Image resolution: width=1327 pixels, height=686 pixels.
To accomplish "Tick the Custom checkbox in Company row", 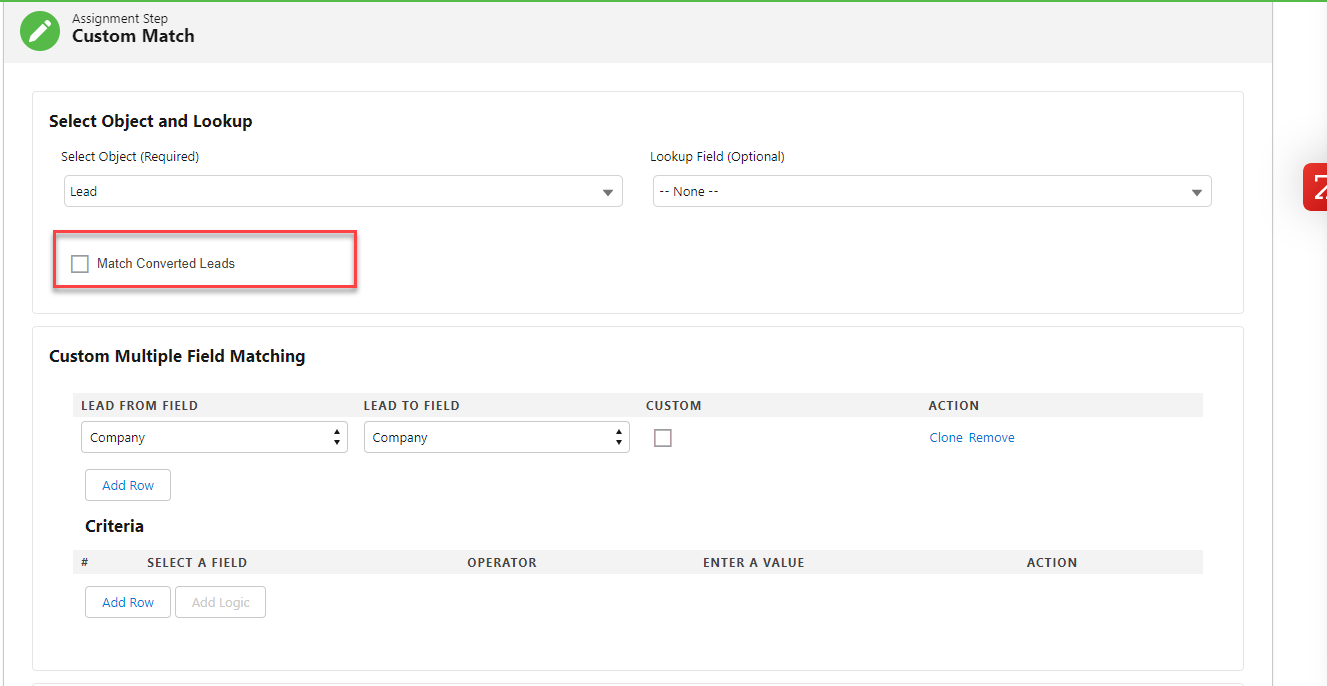I will click(662, 438).
